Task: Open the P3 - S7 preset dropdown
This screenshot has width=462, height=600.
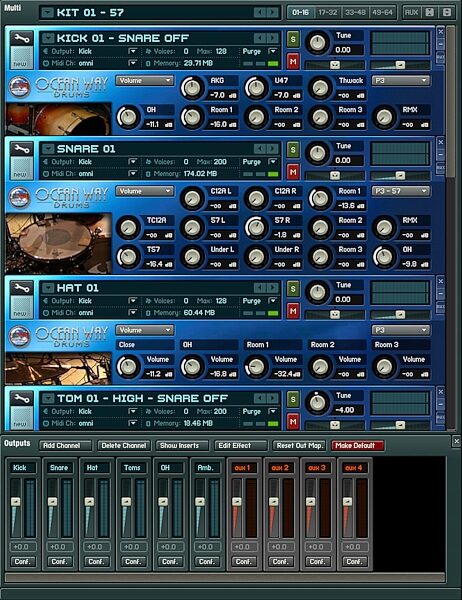Action: point(401,191)
